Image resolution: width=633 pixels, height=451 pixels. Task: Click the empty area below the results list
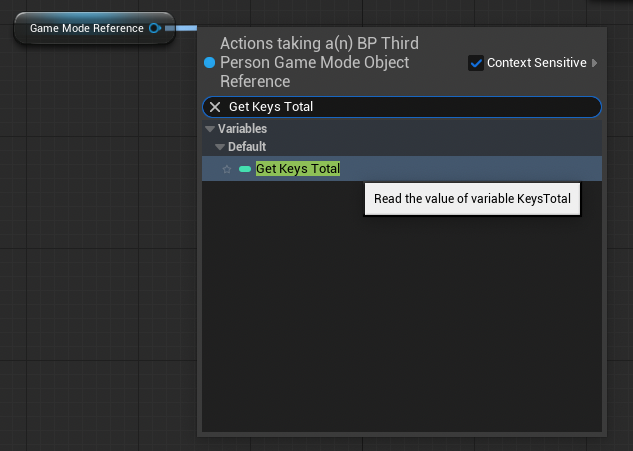pos(402,323)
